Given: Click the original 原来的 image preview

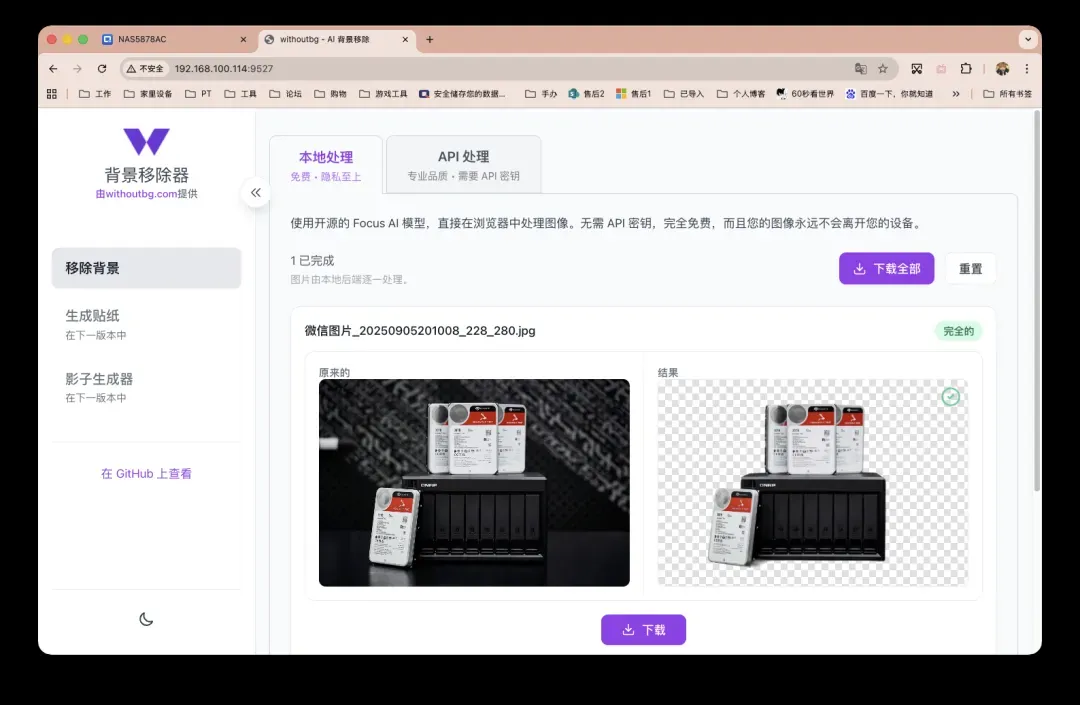Looking at the screenshot, I should 474,482.
